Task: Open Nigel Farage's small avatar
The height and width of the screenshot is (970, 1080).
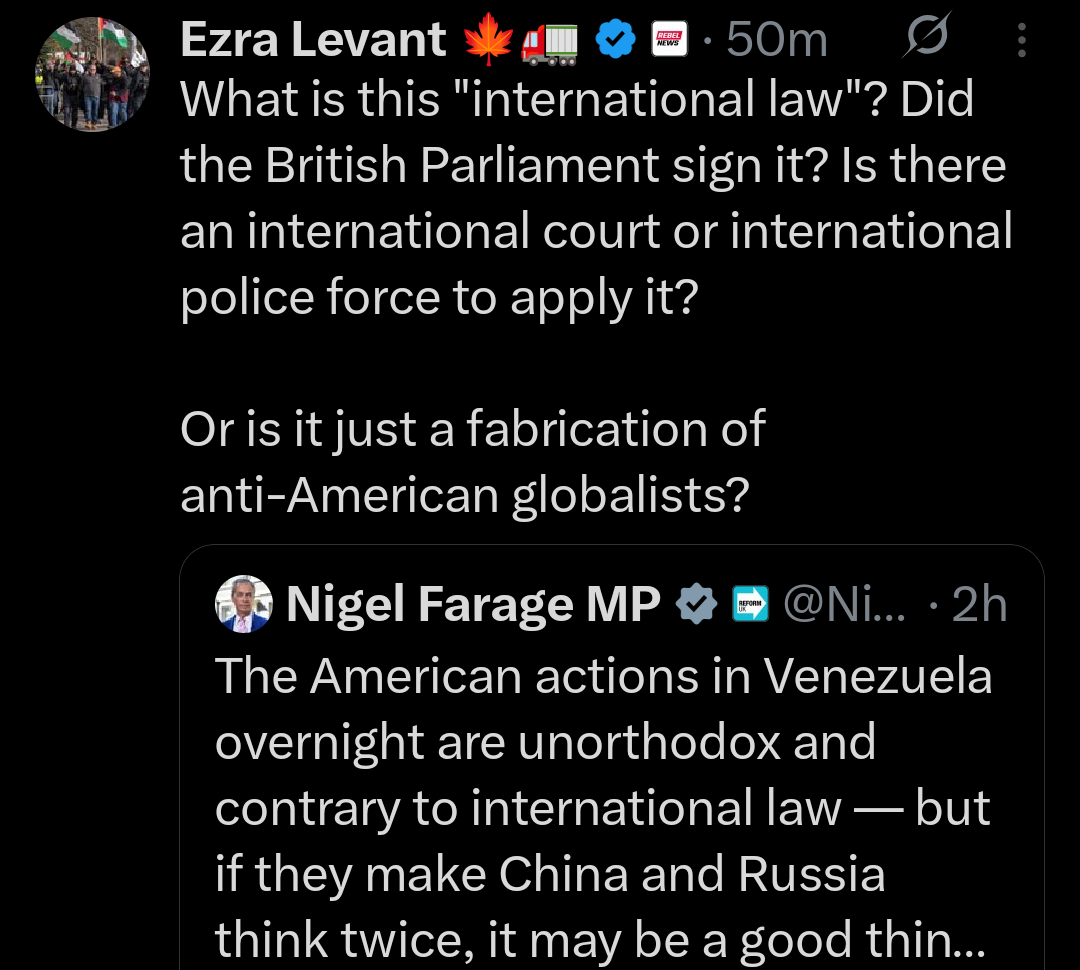Action: click(244, 604)
